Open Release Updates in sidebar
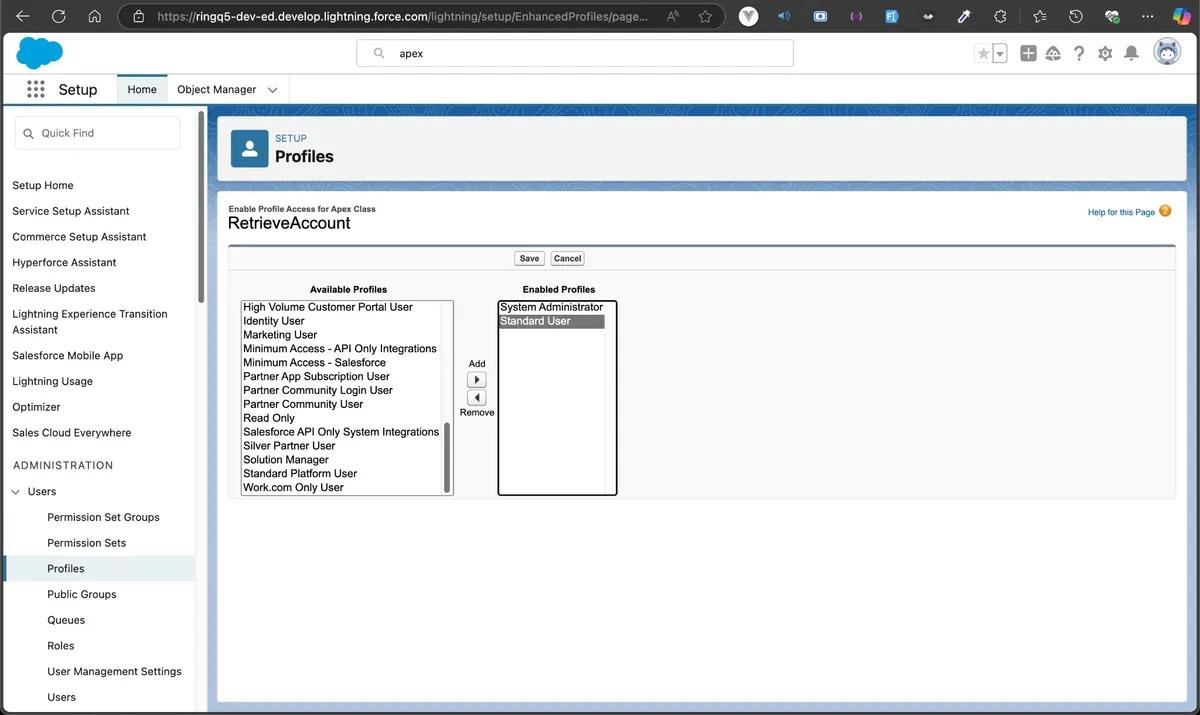 click(x=54, y=288)
